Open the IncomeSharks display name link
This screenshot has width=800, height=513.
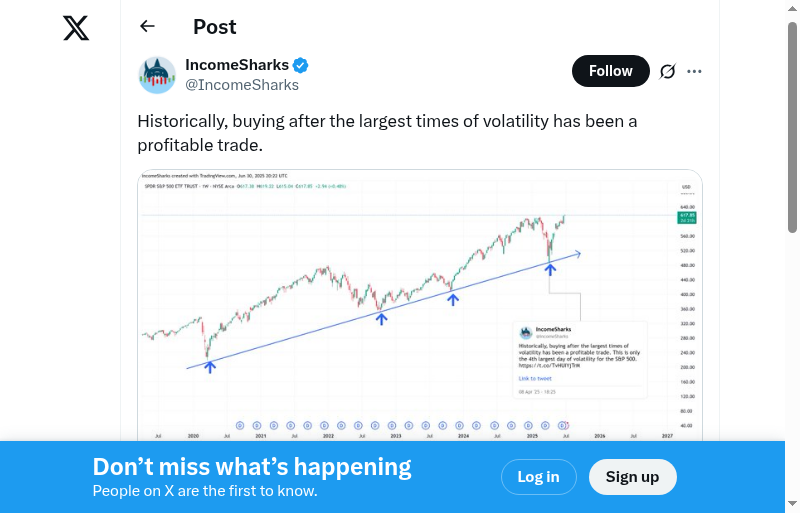click(237, 66)
